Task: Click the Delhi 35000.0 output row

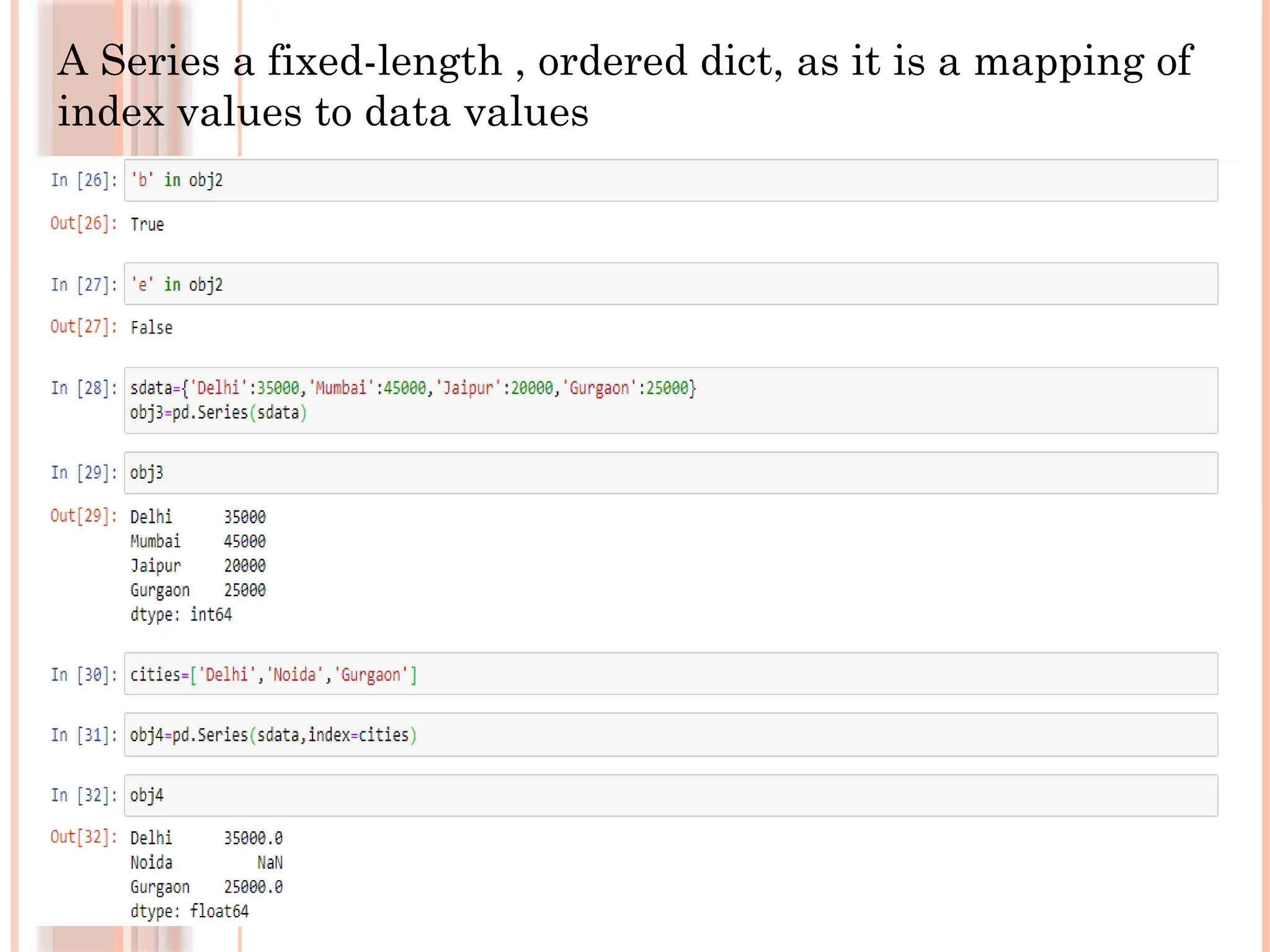Action: [206, 838]
